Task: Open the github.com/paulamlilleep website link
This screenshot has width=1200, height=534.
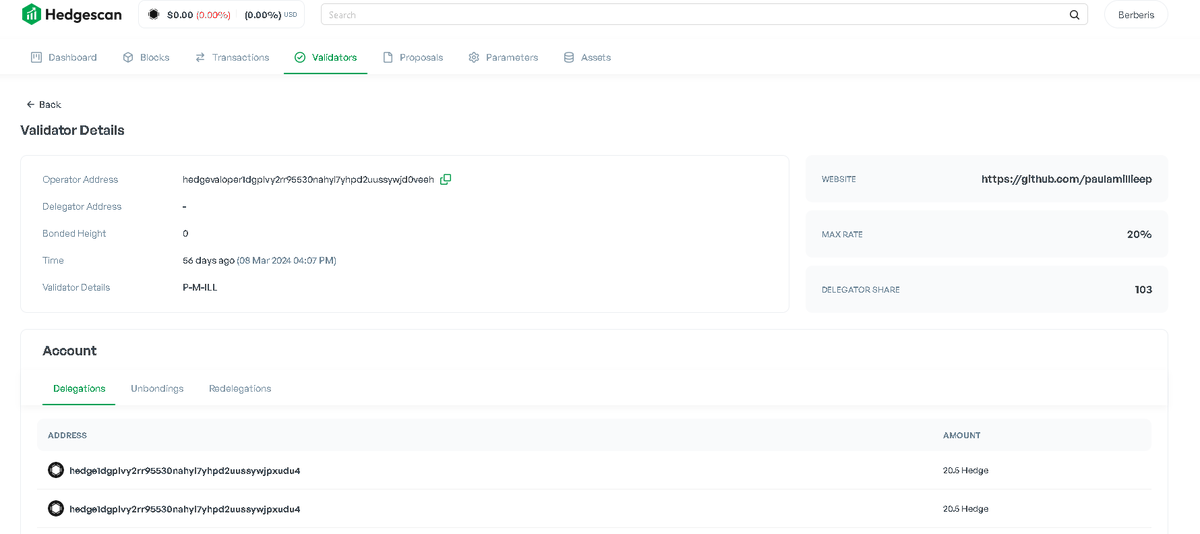Action: pos(1066,179)
